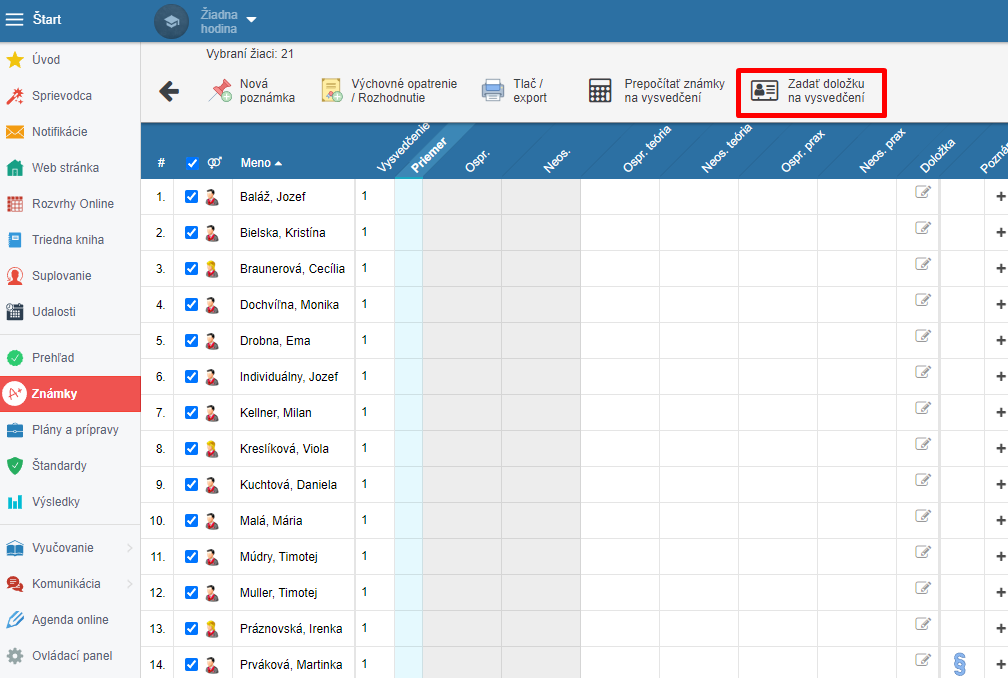The height and width of the screenshot is (678, 1008).
Task: Click Ospr. teória cell for Kellner, Milan
Action: (x=620, y=413)
